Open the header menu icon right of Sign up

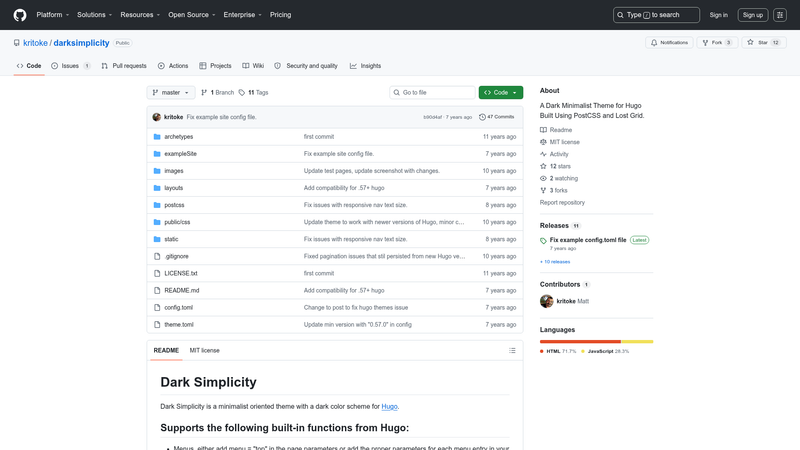[780, 15]
